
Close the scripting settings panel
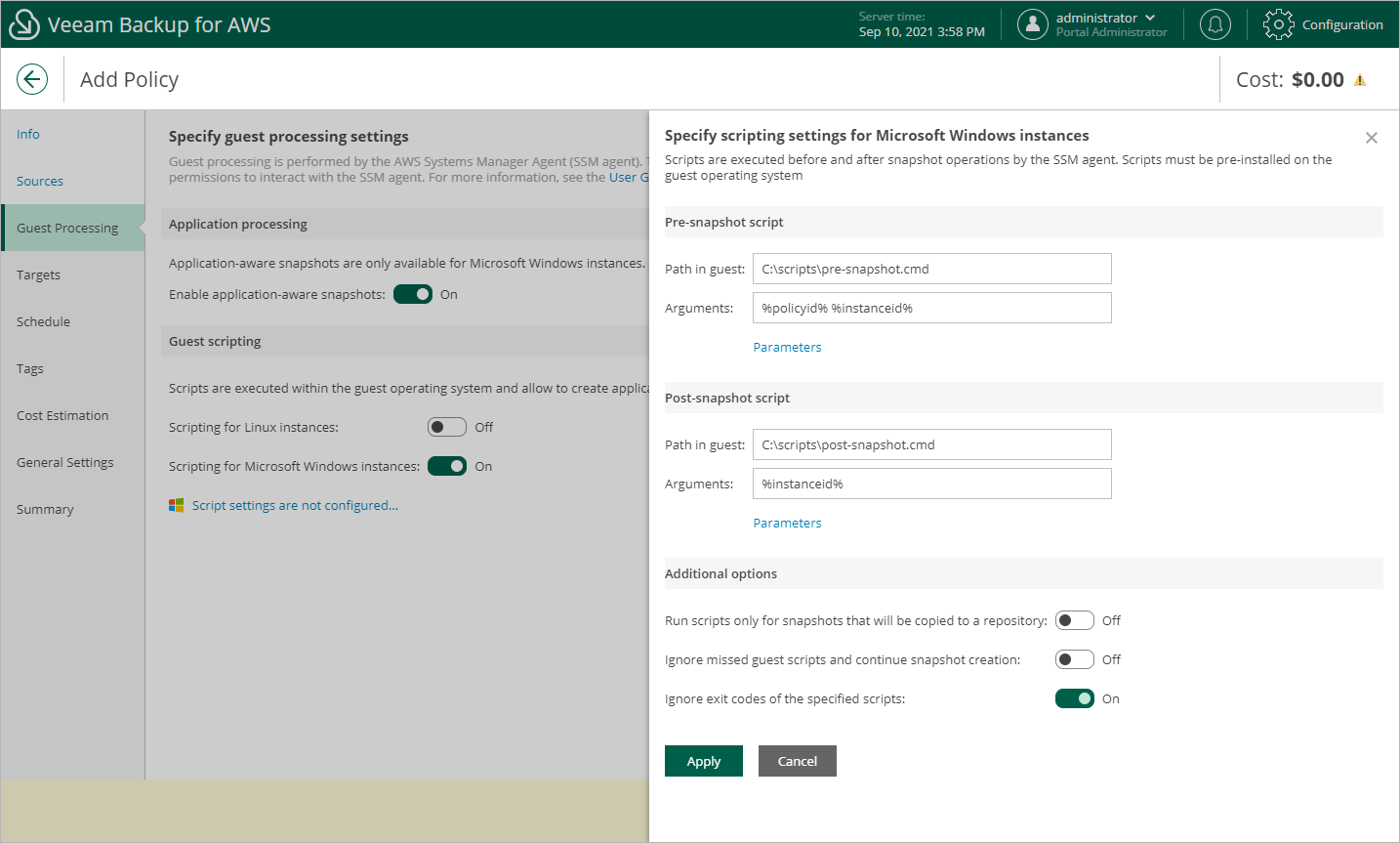tap(1371, 138)
